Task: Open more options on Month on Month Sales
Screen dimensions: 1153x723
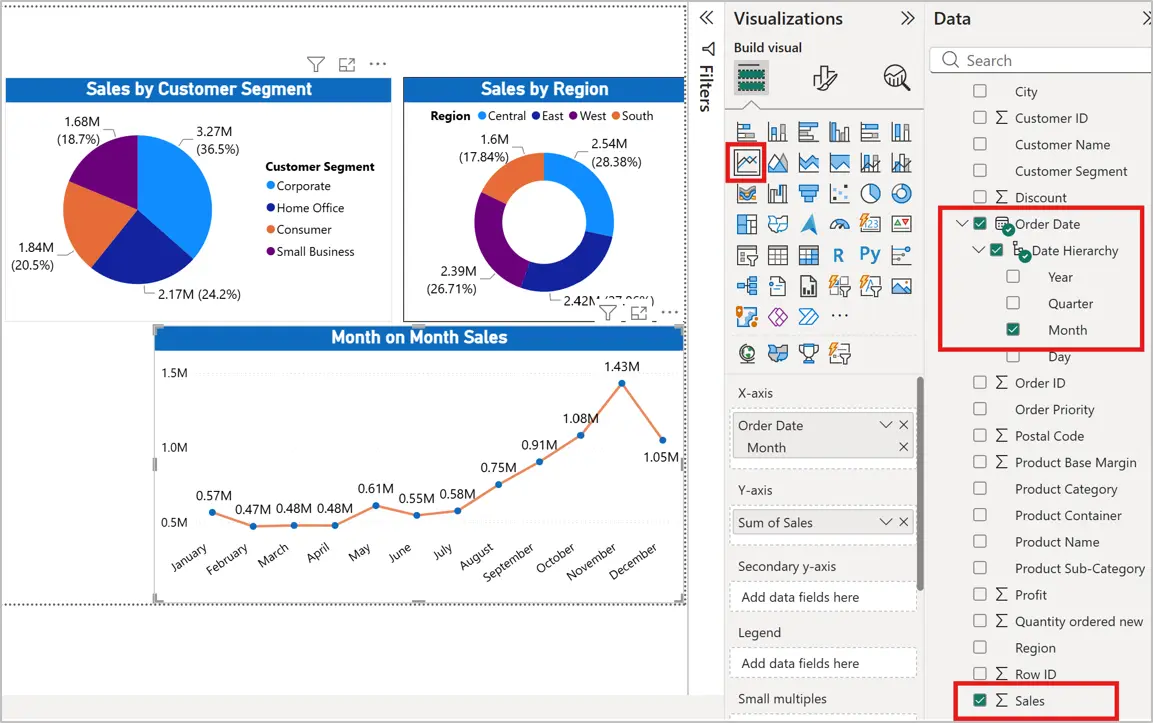Action: point(670,313)
